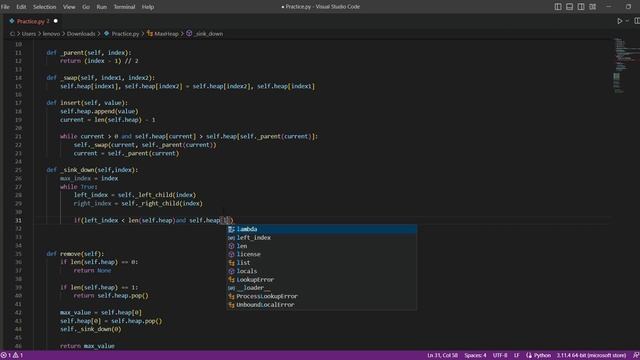Click the Downloads breadcrumb segment
The image size is (640, 360).
click(x=81, y=33)
